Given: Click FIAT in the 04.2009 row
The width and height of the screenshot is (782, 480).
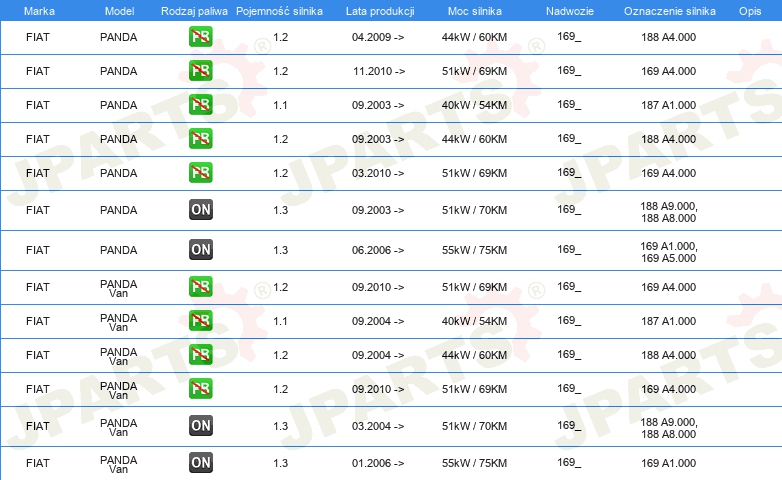Looking at the screenshot, I should (x=38, y=37).
